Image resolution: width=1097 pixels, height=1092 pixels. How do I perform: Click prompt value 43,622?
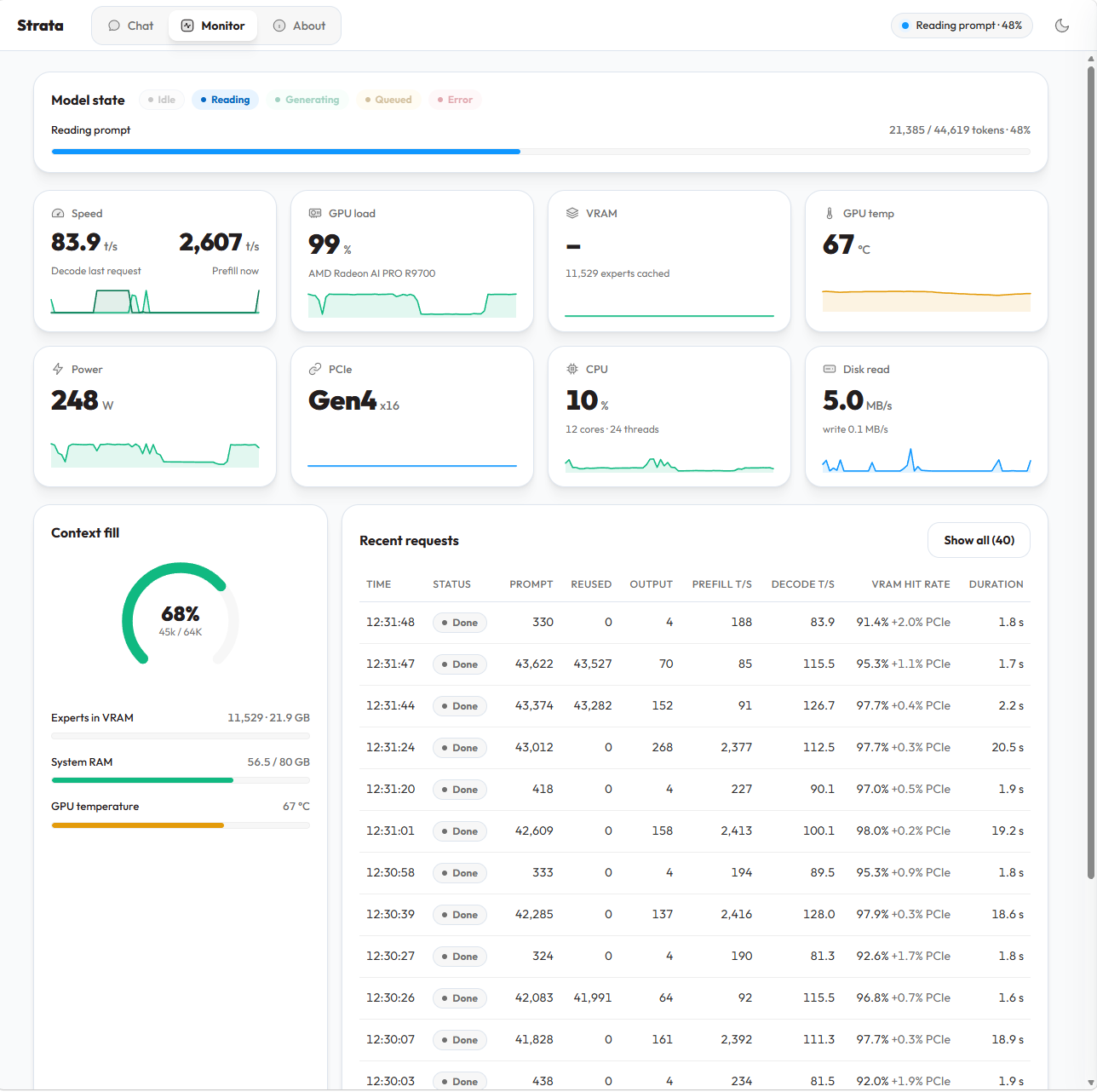(534, 664)
